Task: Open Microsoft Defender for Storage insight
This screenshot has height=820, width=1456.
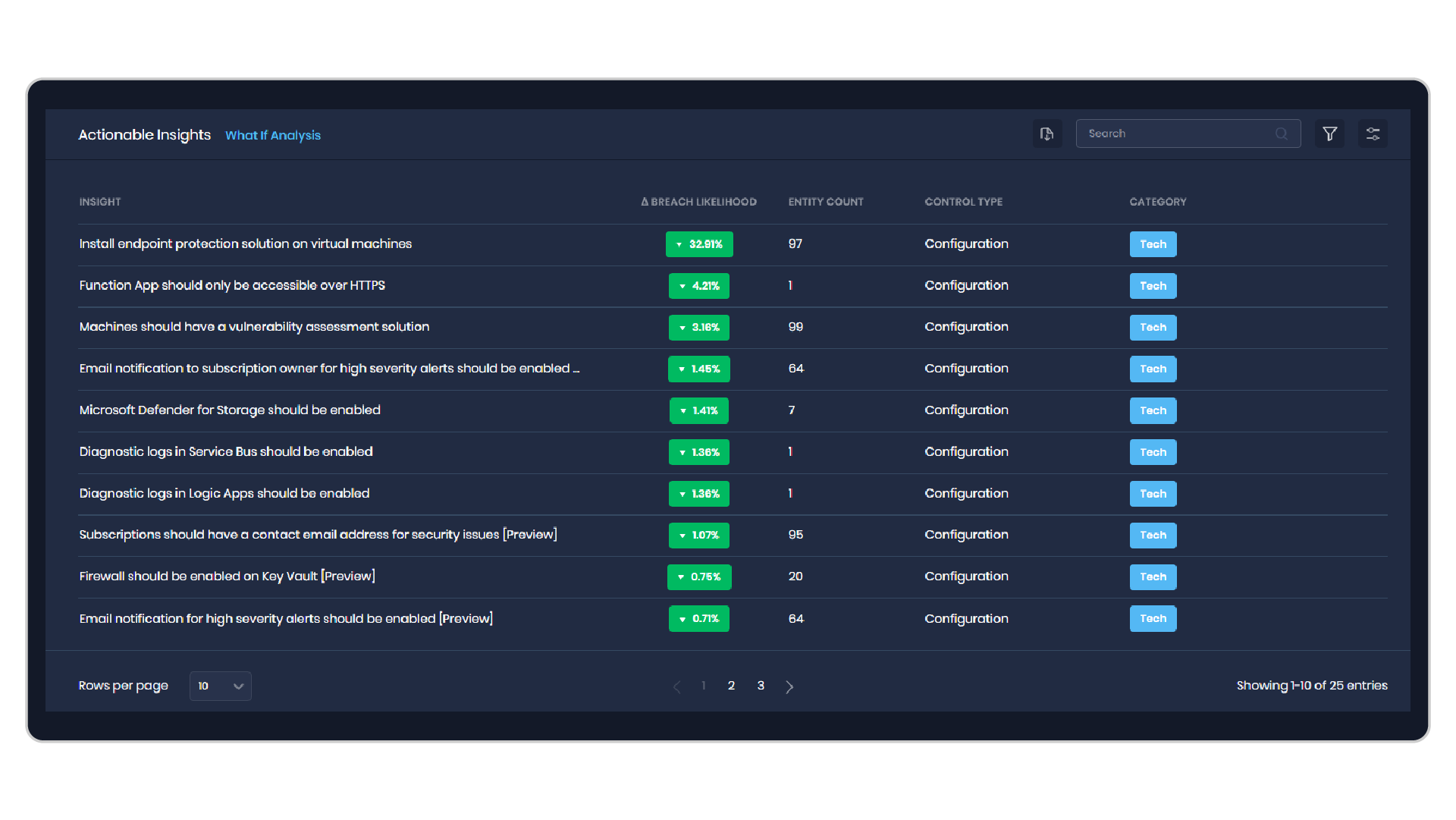Action: click(230, 410)
